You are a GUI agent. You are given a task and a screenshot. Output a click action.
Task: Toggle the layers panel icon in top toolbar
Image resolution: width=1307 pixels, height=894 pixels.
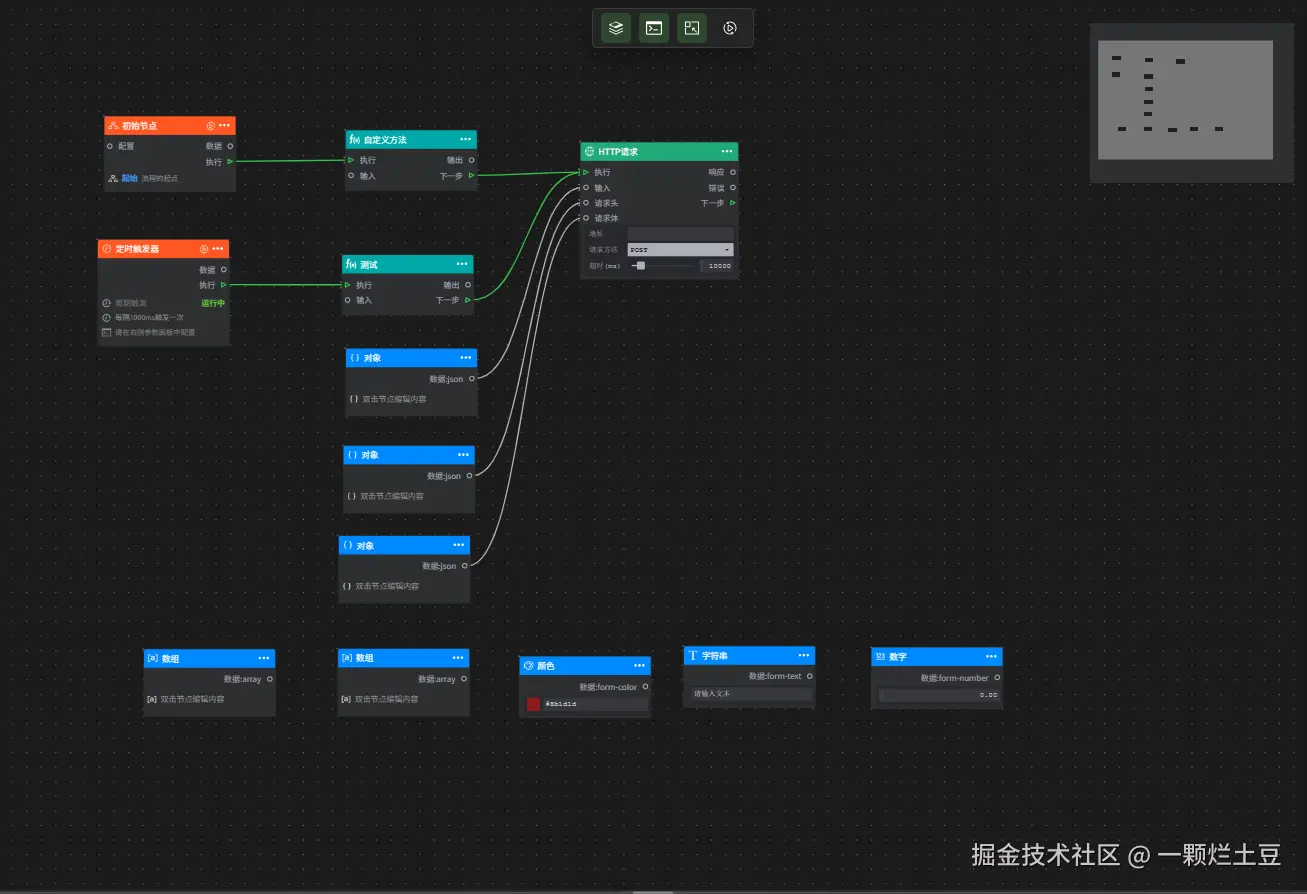(x=616, y=28)
